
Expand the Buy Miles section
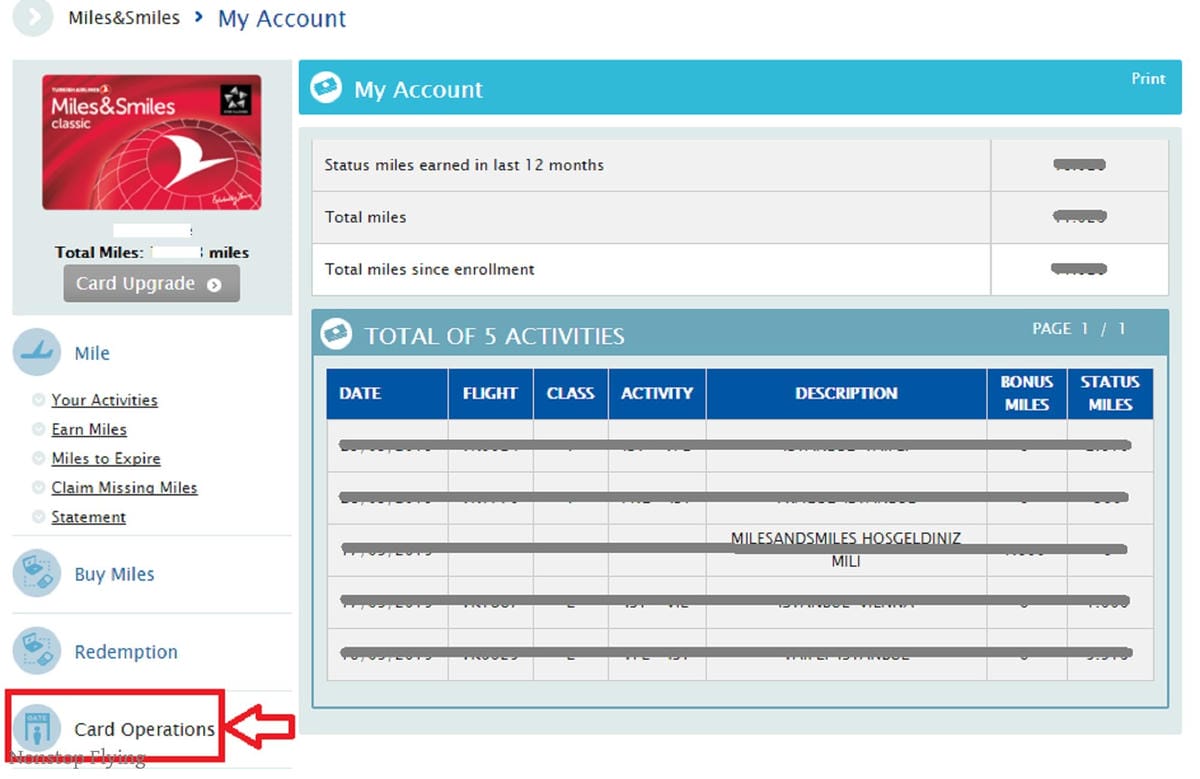pos(114,575)
